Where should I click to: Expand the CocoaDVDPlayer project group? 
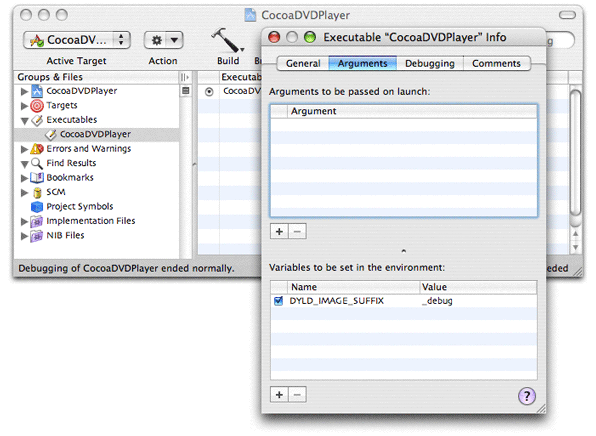click(x=24, y=91)
